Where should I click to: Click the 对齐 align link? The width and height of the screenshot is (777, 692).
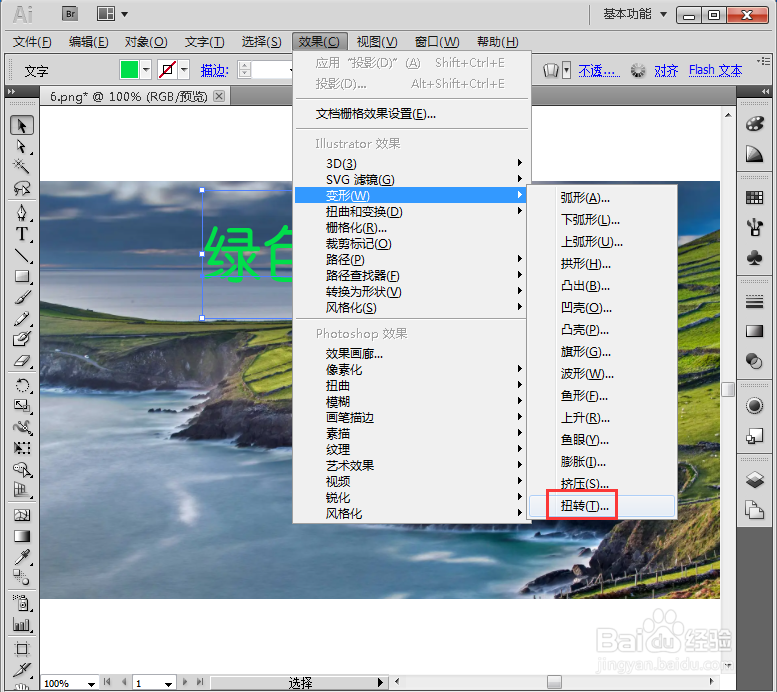[666, 71]
